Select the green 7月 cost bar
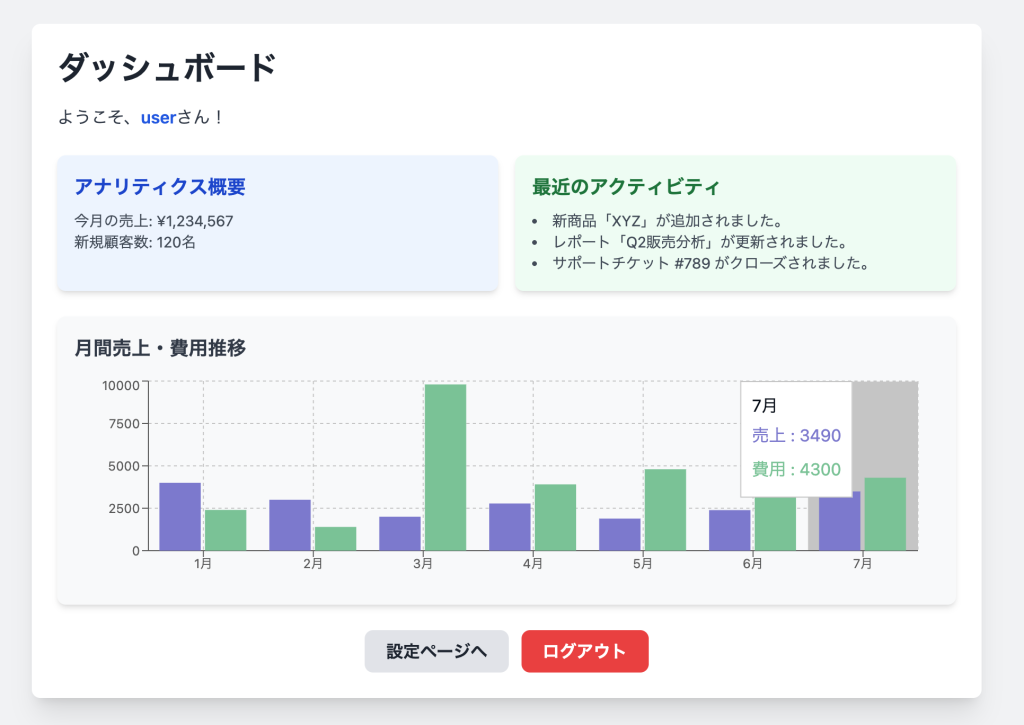Viewport: 1024px width, 725px height. [885, 514]
